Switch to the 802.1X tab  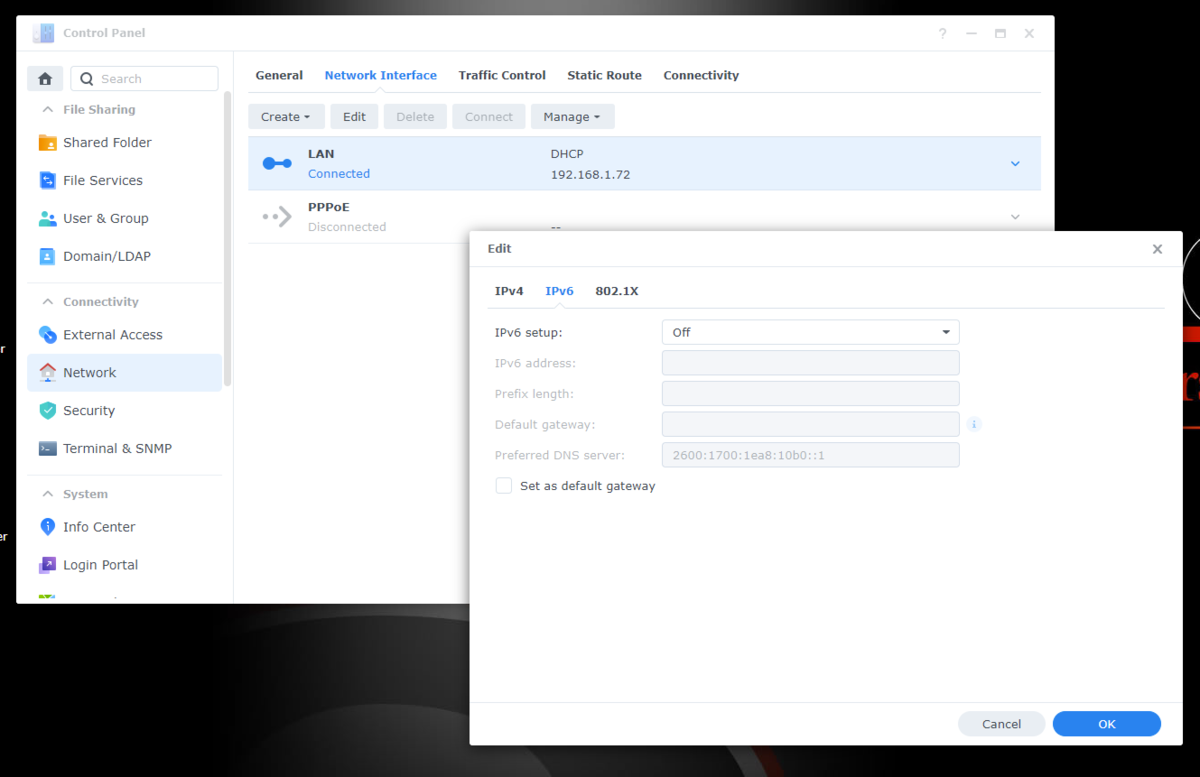point(617,291)
